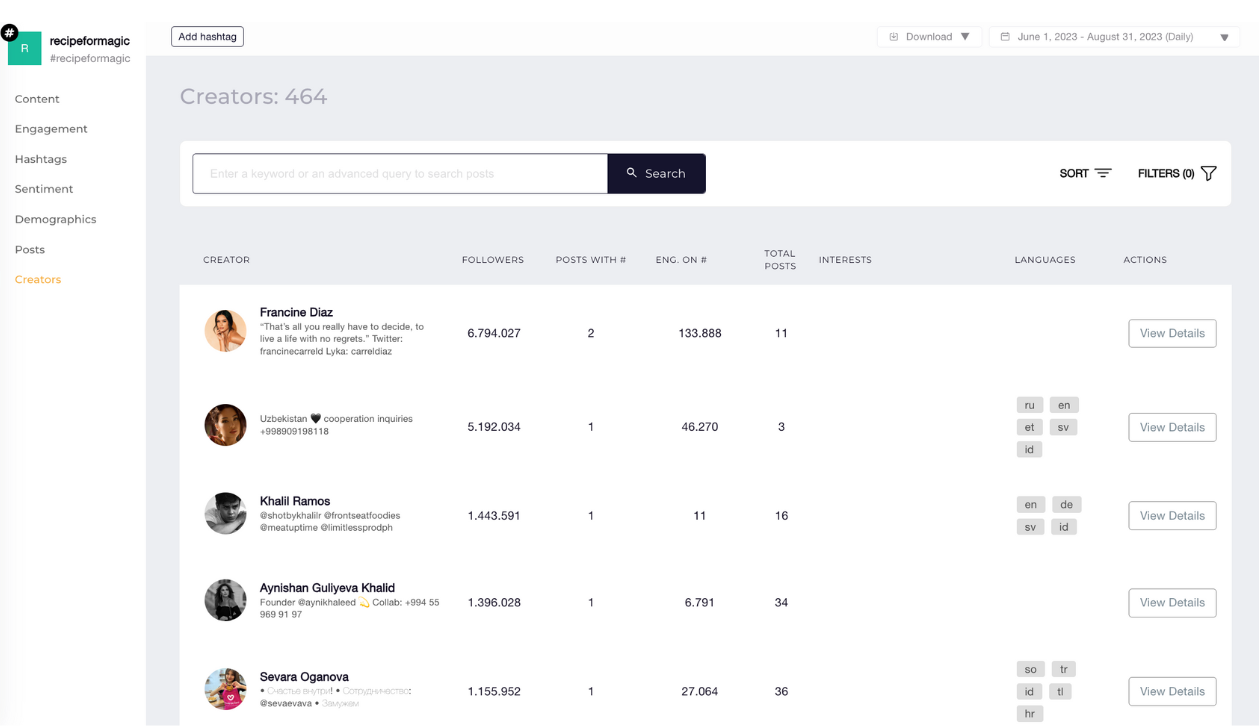Select the Creators section
The width and height of the screenshot is (1259, 728).
pyautogui.click(x=38, y=279)
